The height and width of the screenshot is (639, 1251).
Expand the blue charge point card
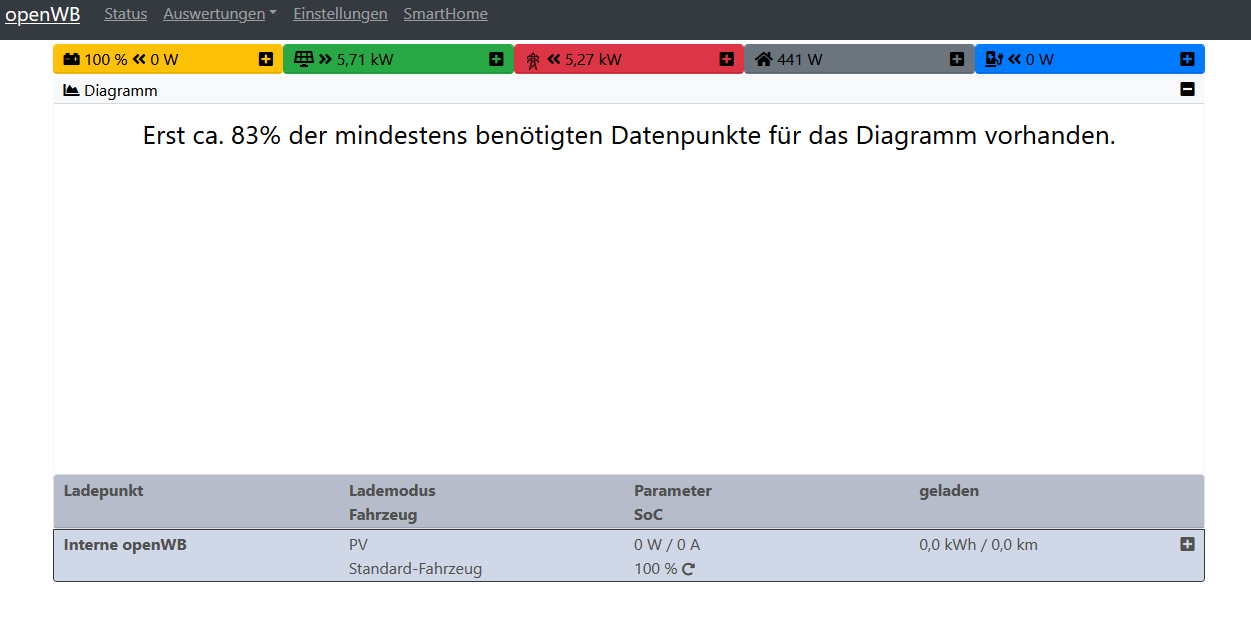1187,59
